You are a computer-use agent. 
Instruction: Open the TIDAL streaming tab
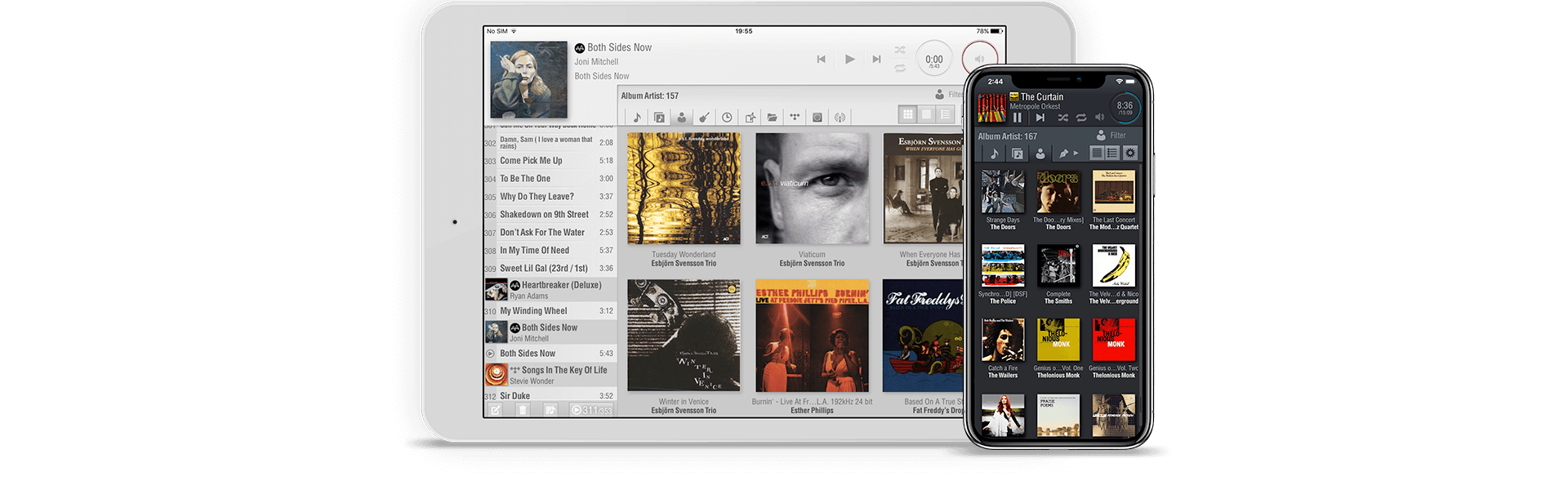[x=795, y=118]
